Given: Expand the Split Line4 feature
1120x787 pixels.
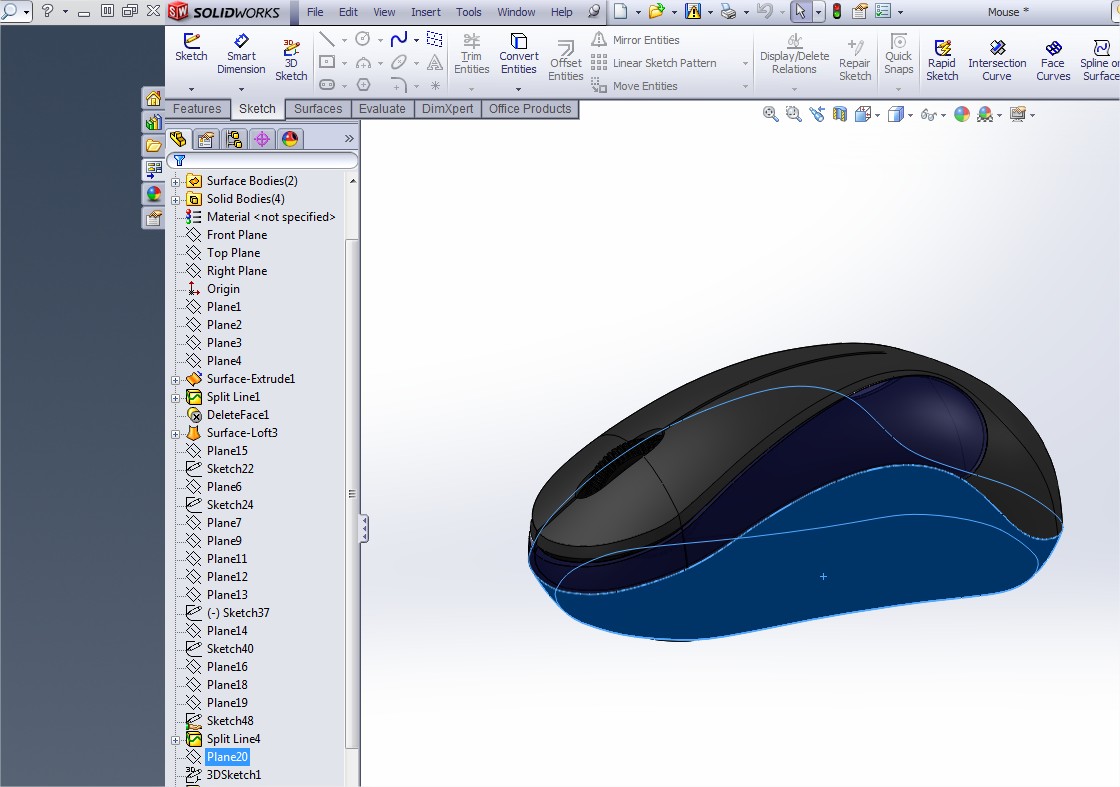Looking at the screenshot, I should pyautogui.click(x=176, y=740).
